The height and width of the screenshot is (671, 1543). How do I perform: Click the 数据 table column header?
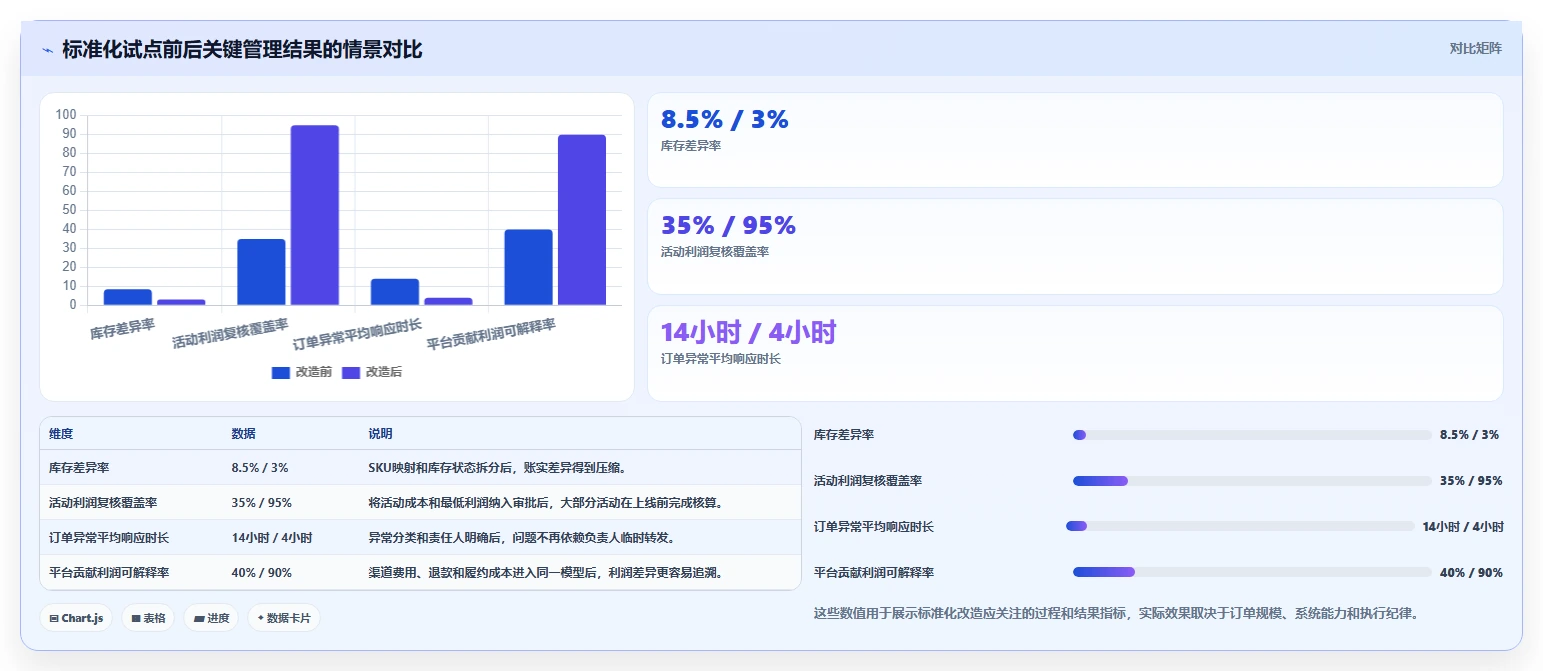click(x=244, y=434)
